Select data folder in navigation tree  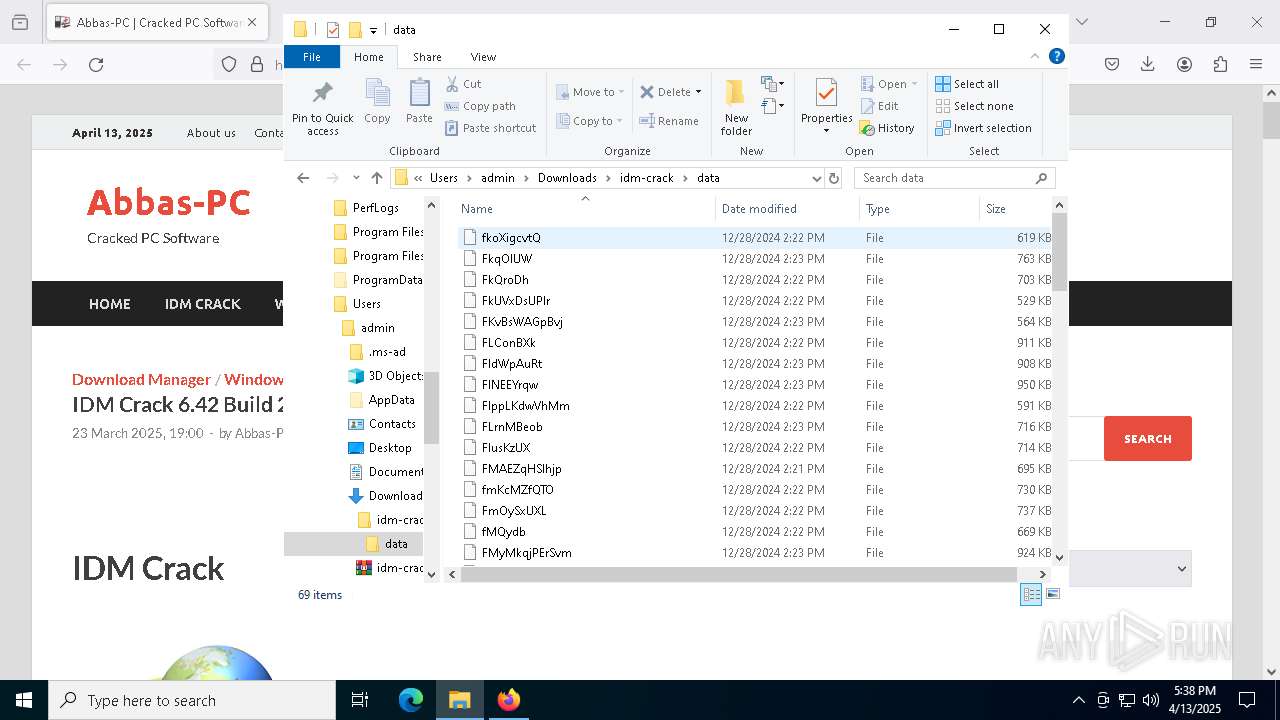point(396,544)
